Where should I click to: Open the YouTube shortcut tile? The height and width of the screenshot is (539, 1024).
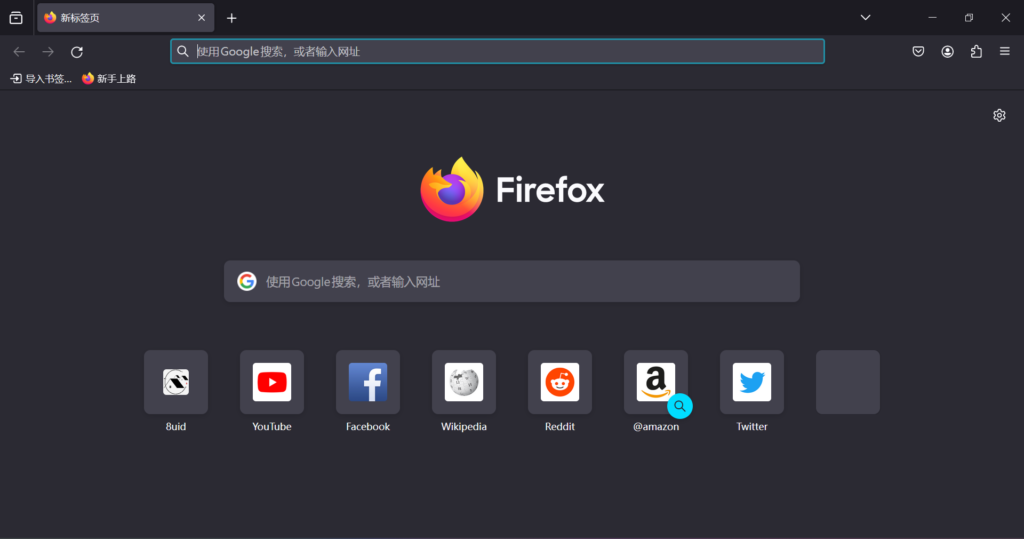(x=272, y=382)
